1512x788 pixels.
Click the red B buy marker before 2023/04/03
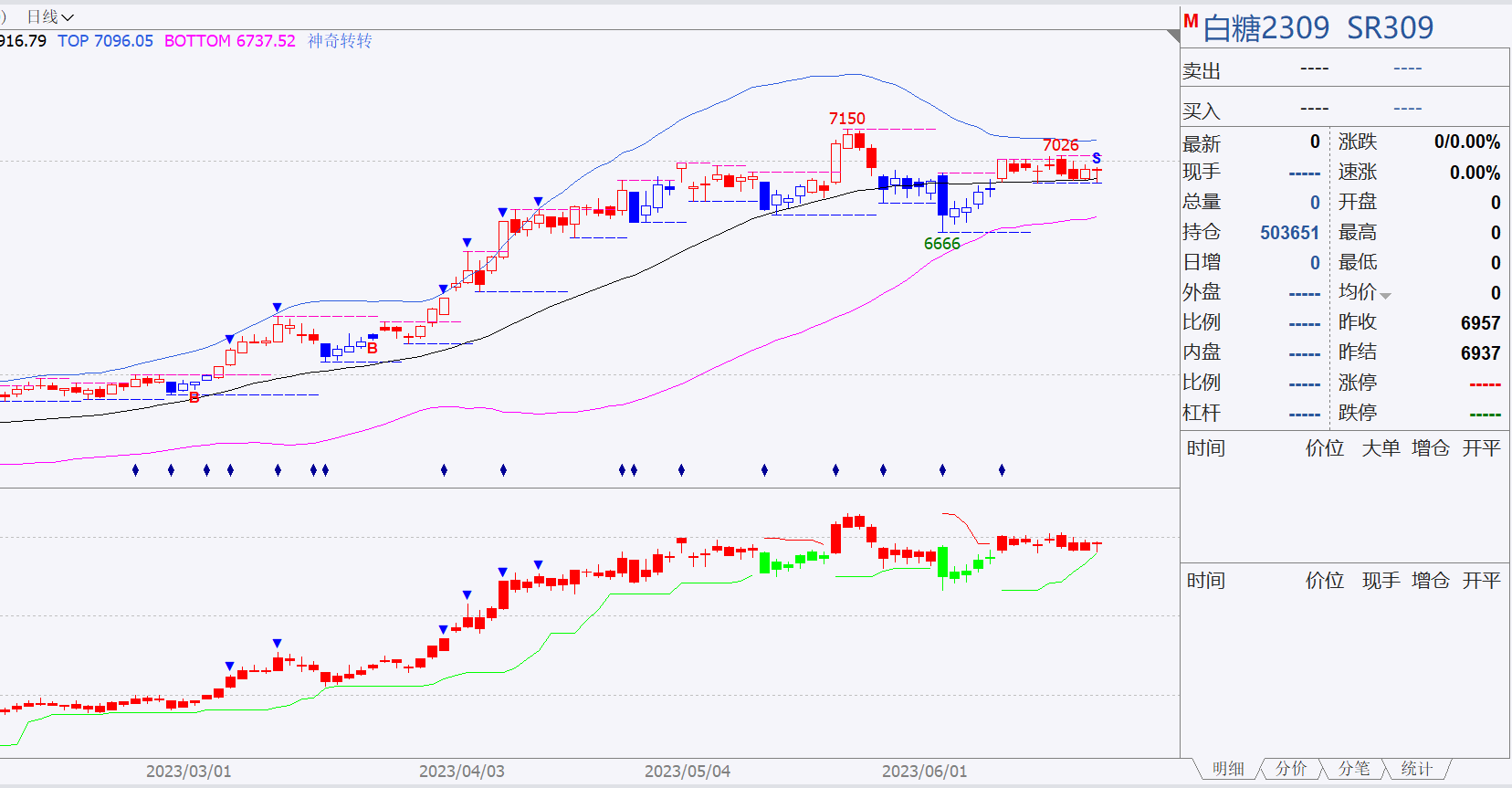(x=373, y=348)
